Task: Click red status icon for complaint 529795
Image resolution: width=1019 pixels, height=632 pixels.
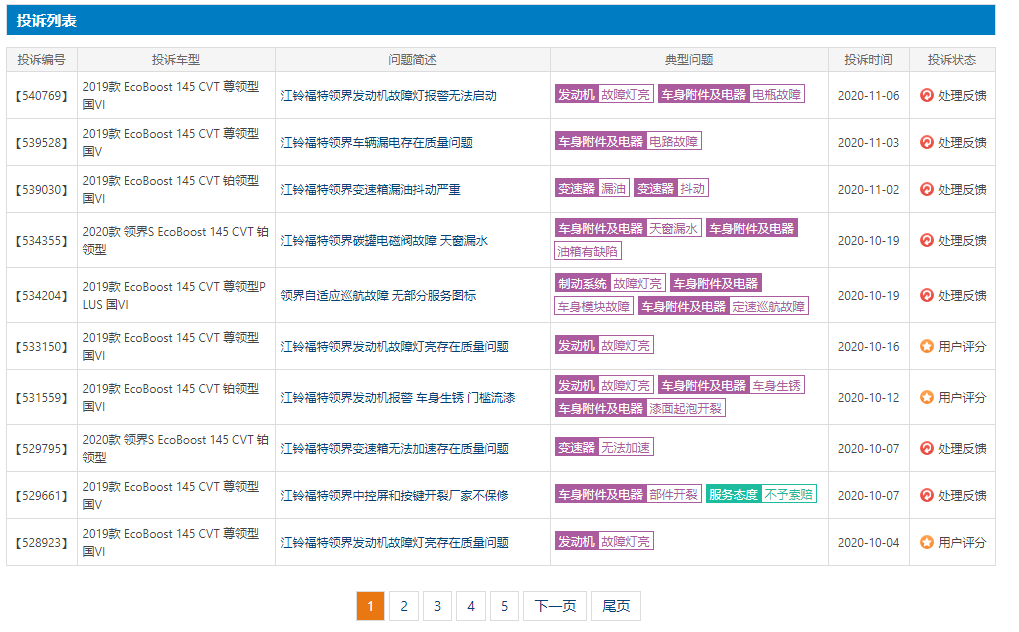Action: click(x=926, y=449)
